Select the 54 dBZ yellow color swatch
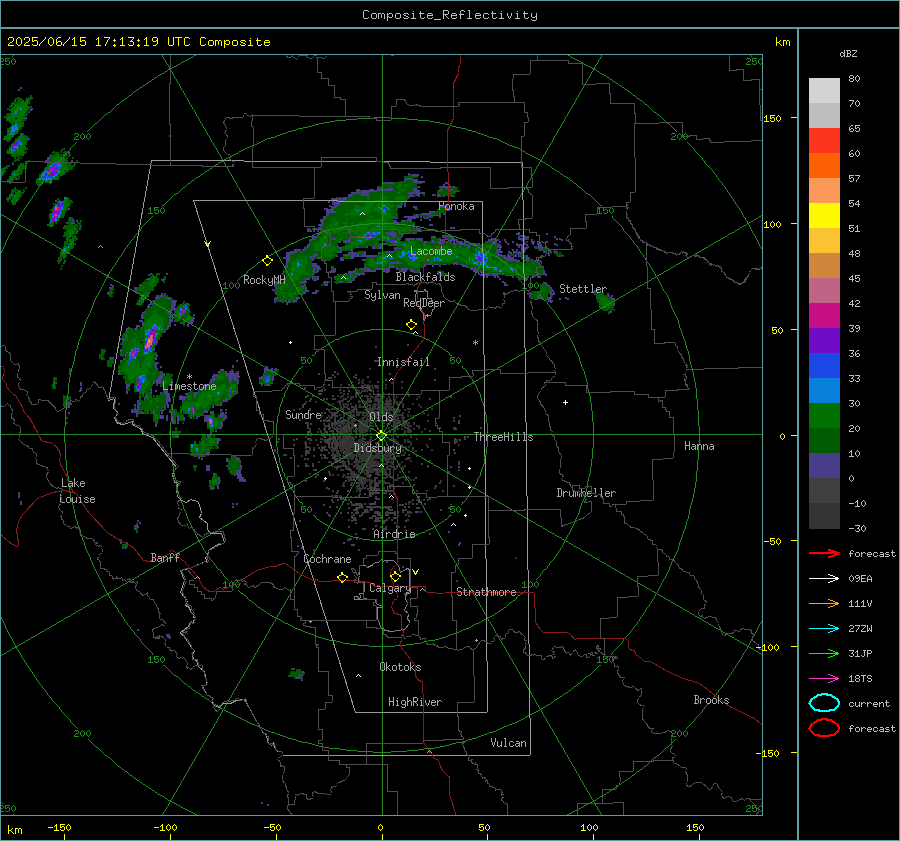The width and height of the screenshot is (900, 841). click(824, 215)
